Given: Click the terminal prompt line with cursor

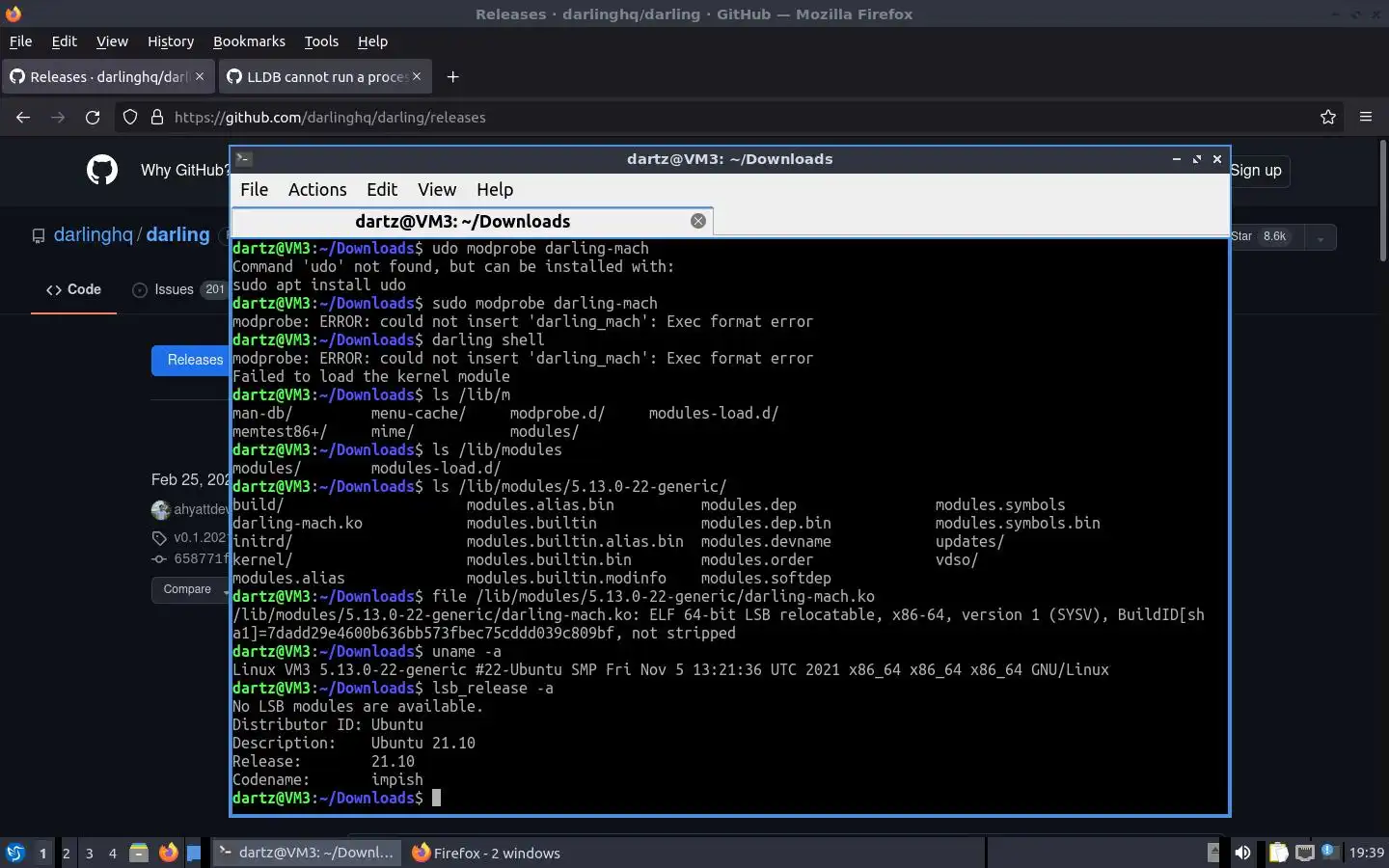Looking at the screenshot, I should point(337,798).
